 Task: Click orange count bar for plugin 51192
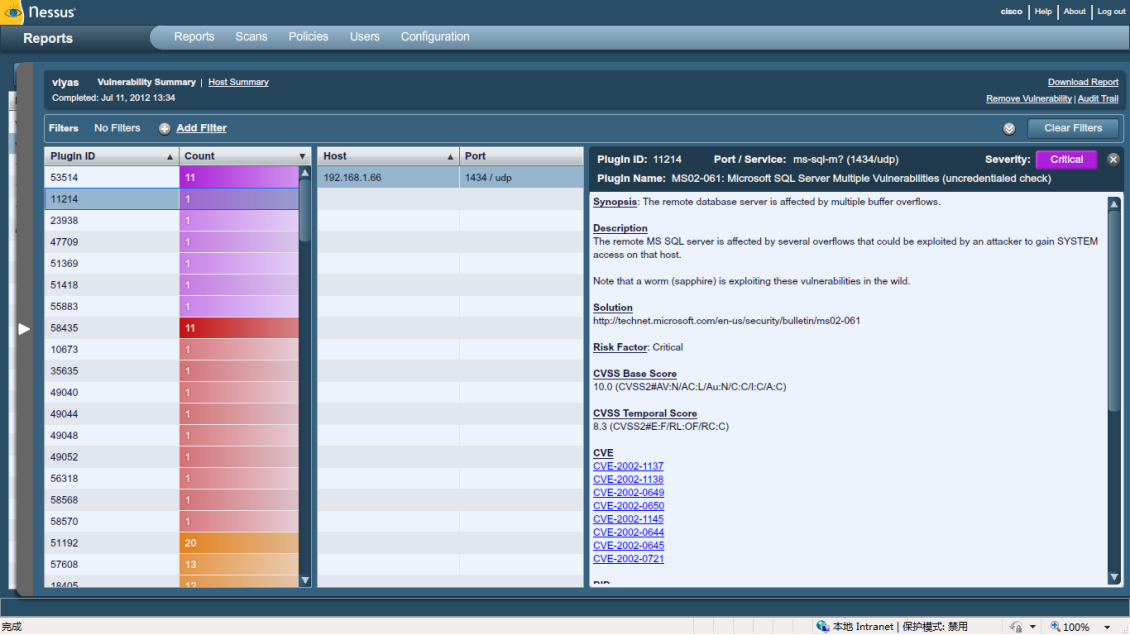[x=239, y=543]
